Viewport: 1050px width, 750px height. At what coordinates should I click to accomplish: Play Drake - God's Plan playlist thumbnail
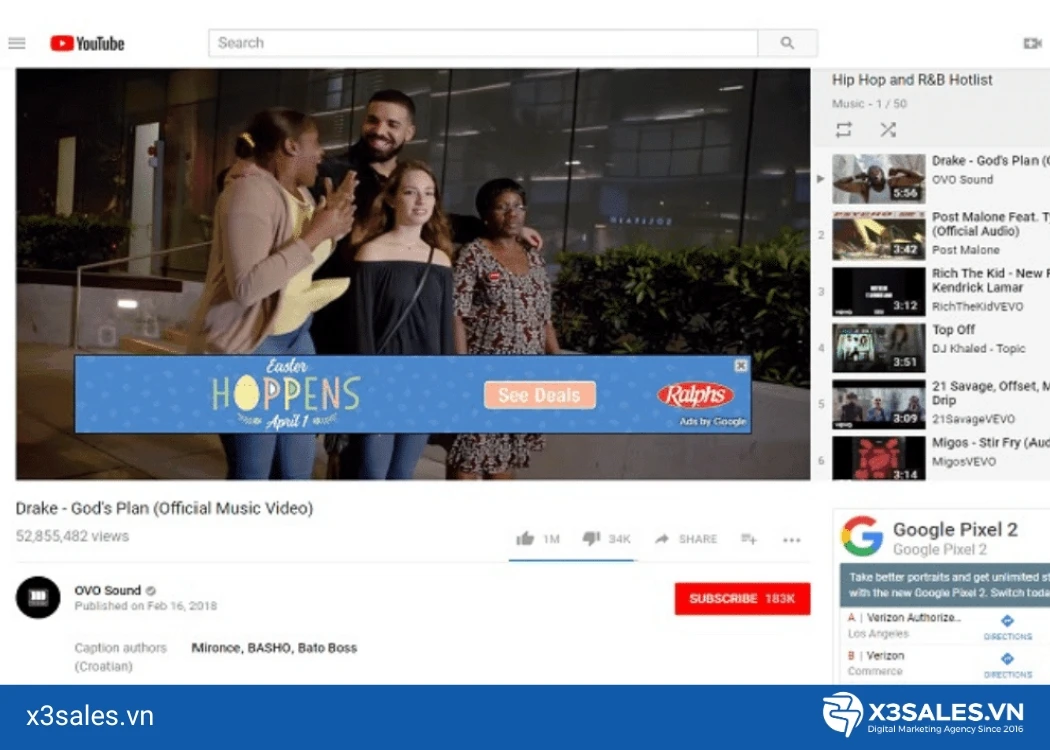coord(879,179)
